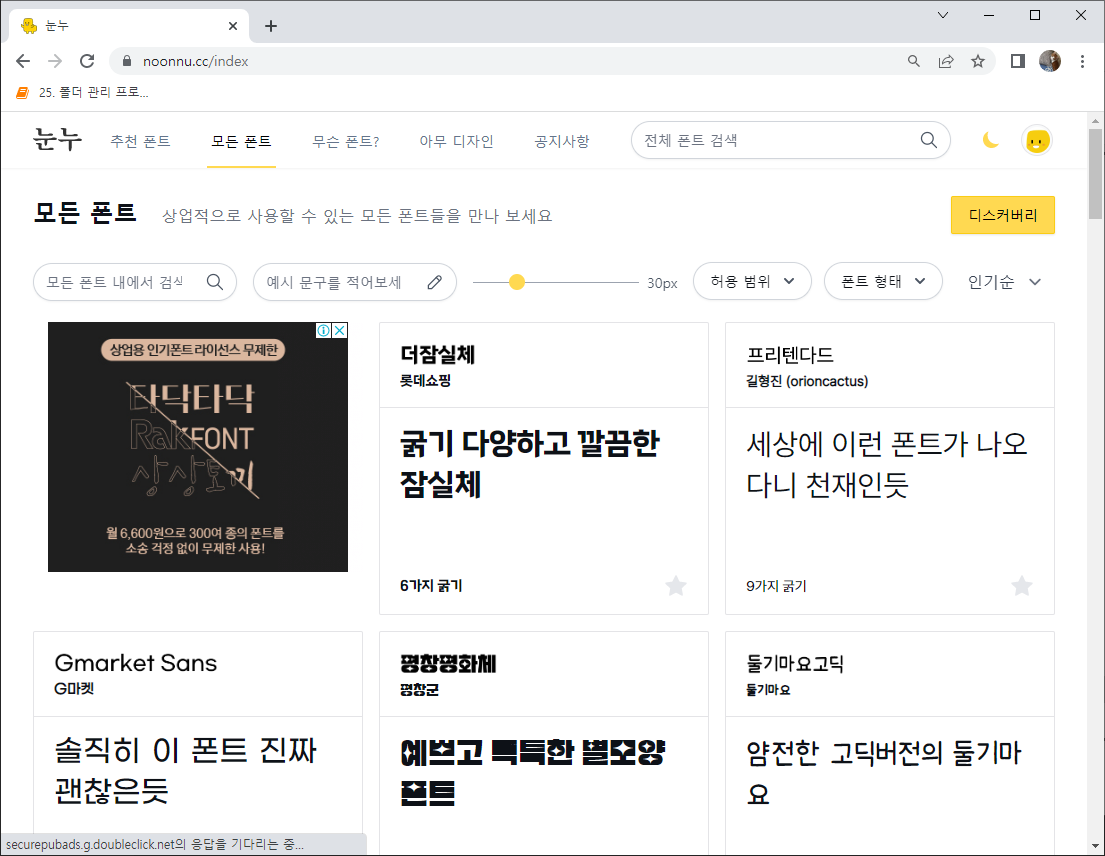This screenshot has height=856, width=1105.
Task: Open the ad info icon
Action: coord(323,330)
